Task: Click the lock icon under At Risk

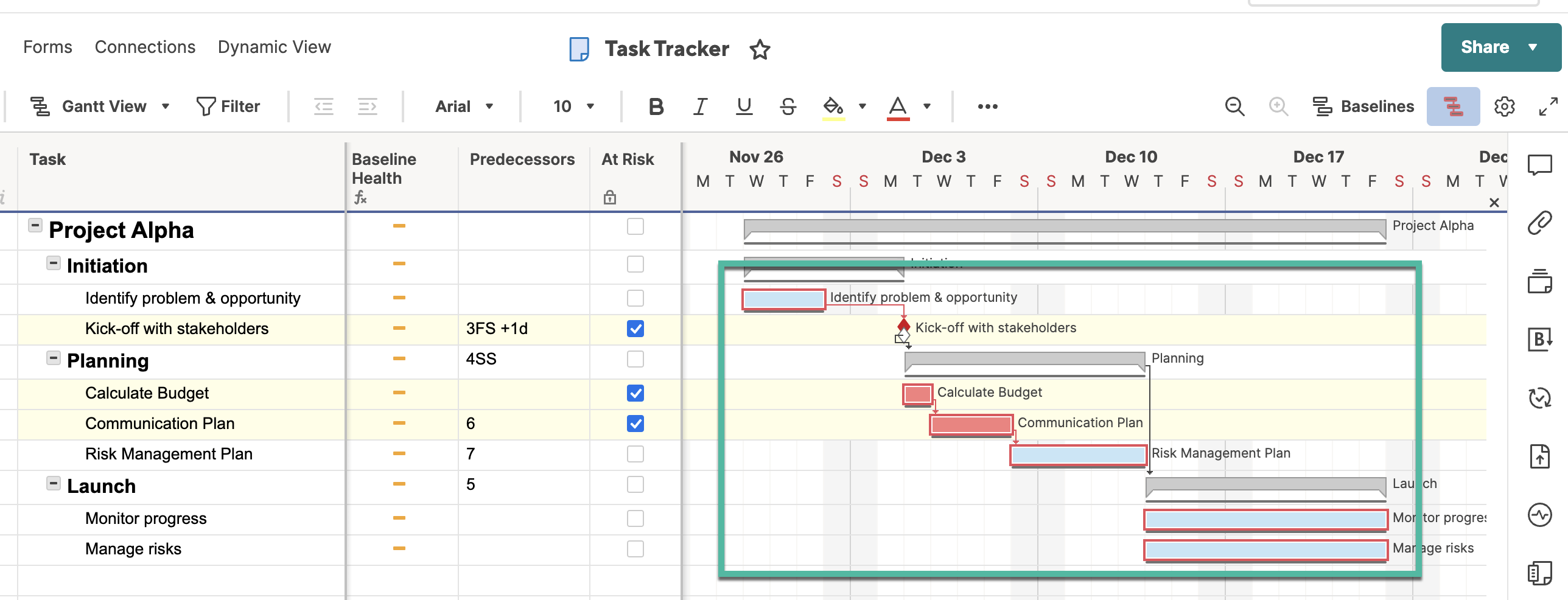Action: 609,197
